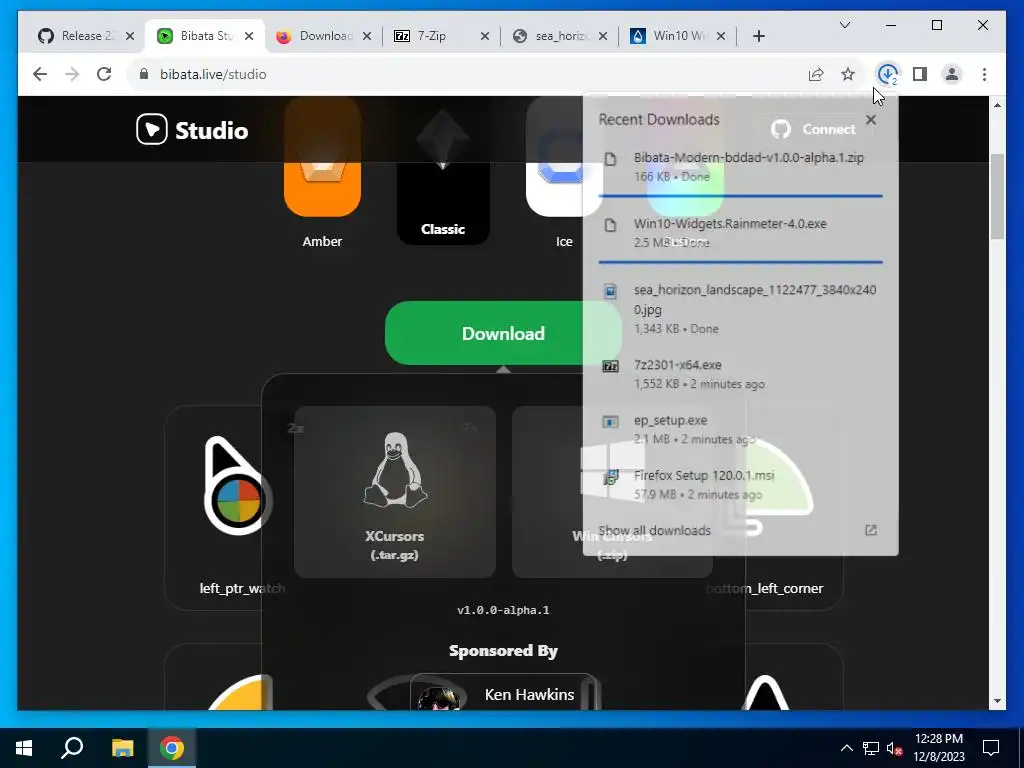Open sea_horizon_landscape jpg download entry
The width and height of the screenshot is (1024, 768).
coord(741,308)
